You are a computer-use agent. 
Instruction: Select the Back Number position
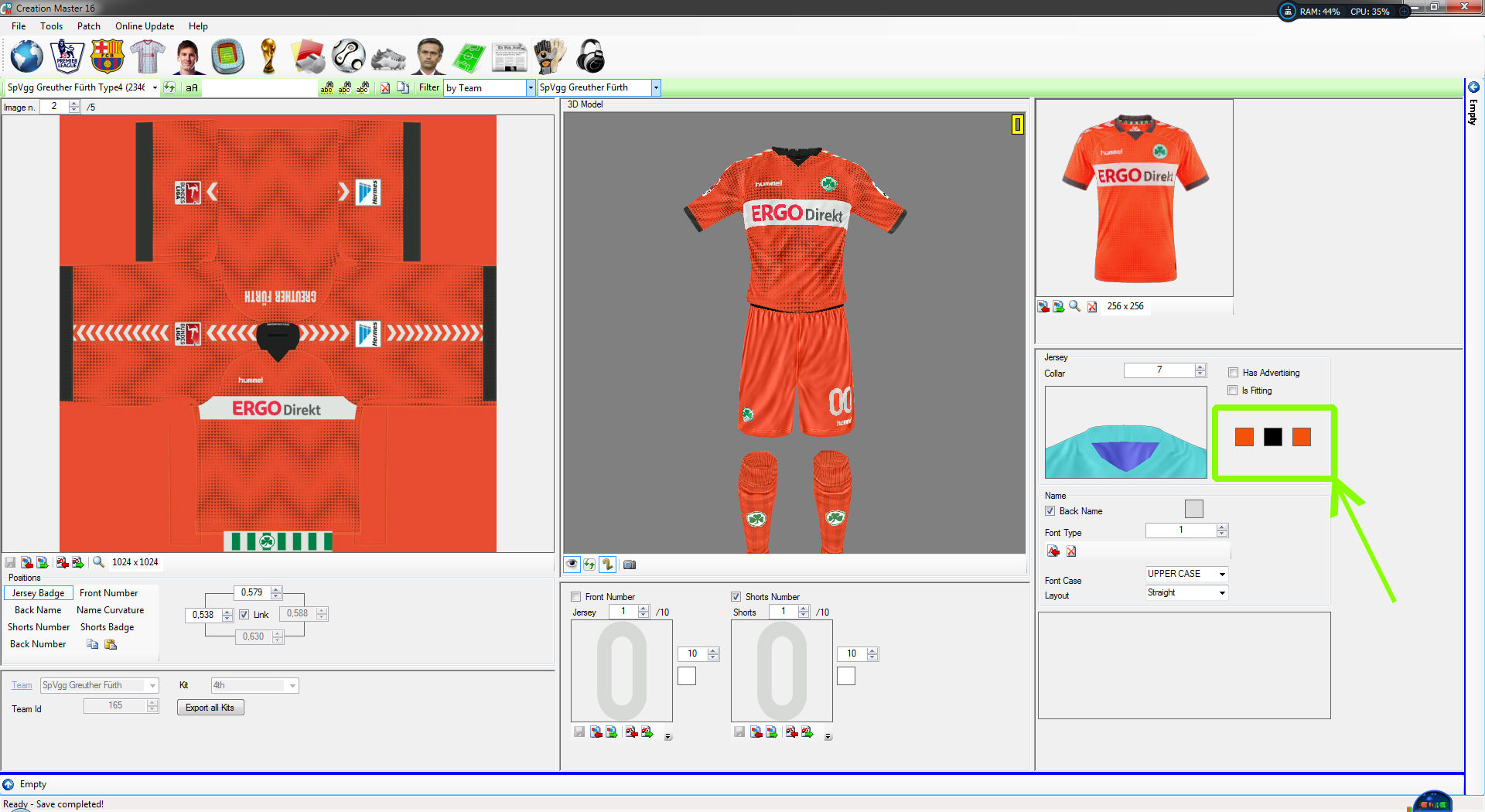(38, 644)
